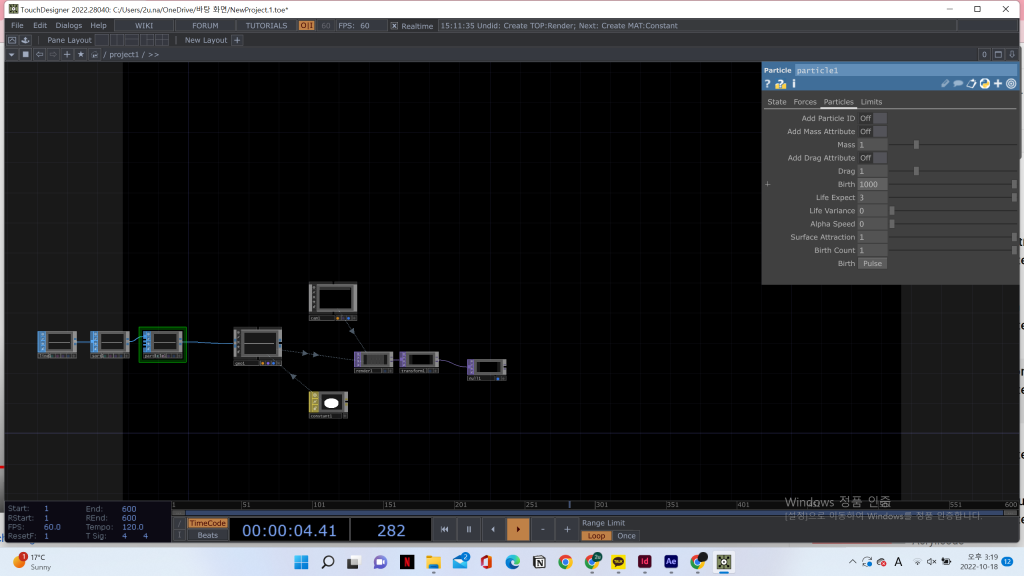
Task: Switch to Forces parameter tab
Action: [805, 102]
